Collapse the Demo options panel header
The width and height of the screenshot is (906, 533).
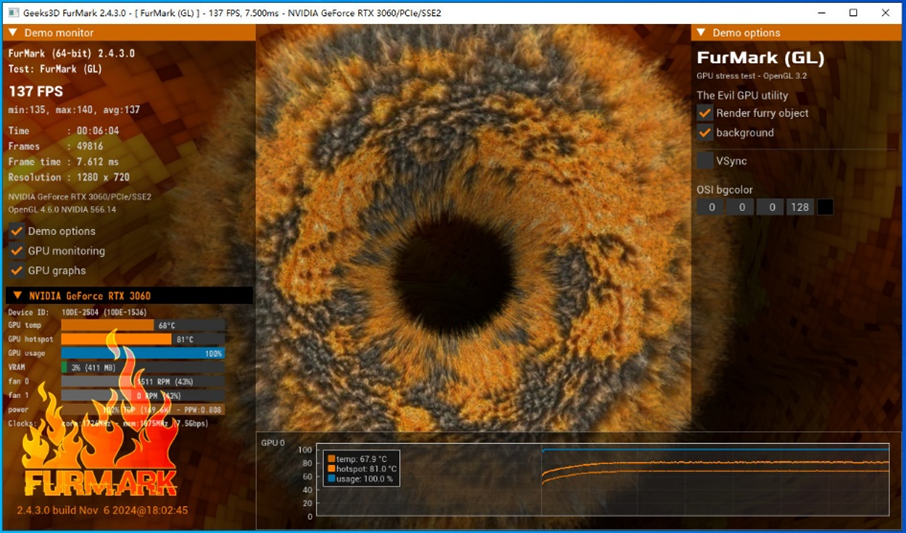pyautogui.click(x=701, y=33)
